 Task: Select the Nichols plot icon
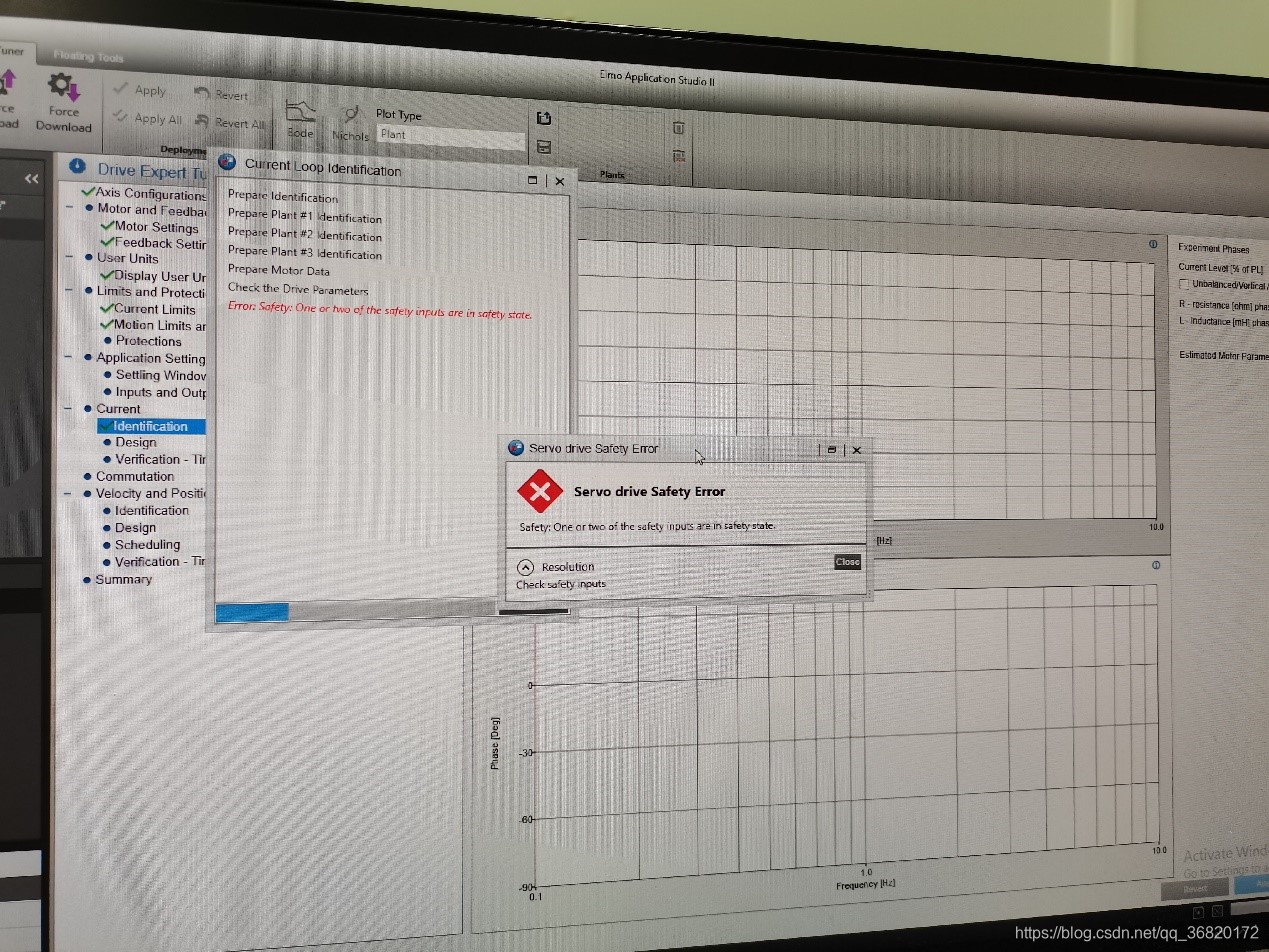point(350,115)
